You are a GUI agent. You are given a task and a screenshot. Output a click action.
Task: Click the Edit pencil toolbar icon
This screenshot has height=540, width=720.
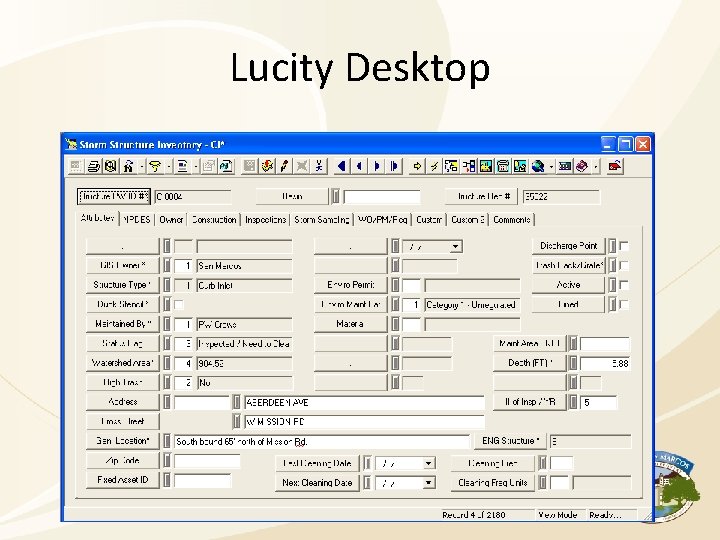coord(284,166)
